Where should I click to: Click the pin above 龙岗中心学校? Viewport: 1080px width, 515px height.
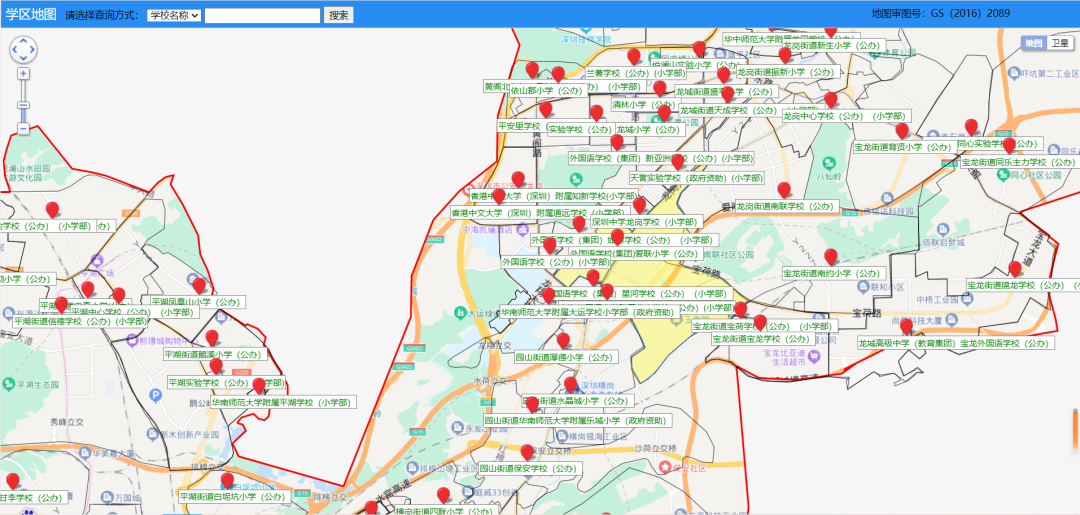coord(831,101)
